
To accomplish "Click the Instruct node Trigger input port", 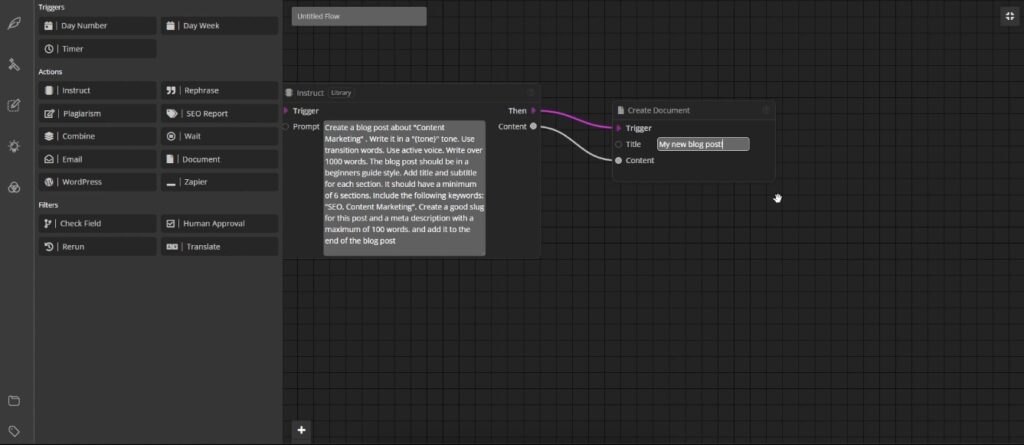I will [x=286, y=110].
